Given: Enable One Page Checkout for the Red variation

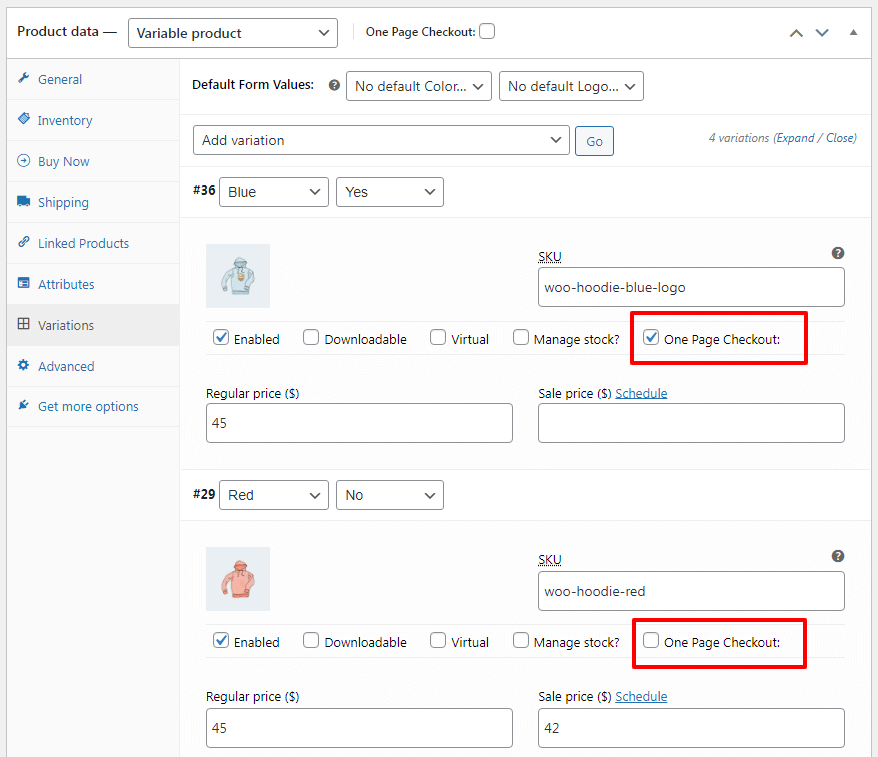Looking at the screenshot, I should click(x=651, y=640).
